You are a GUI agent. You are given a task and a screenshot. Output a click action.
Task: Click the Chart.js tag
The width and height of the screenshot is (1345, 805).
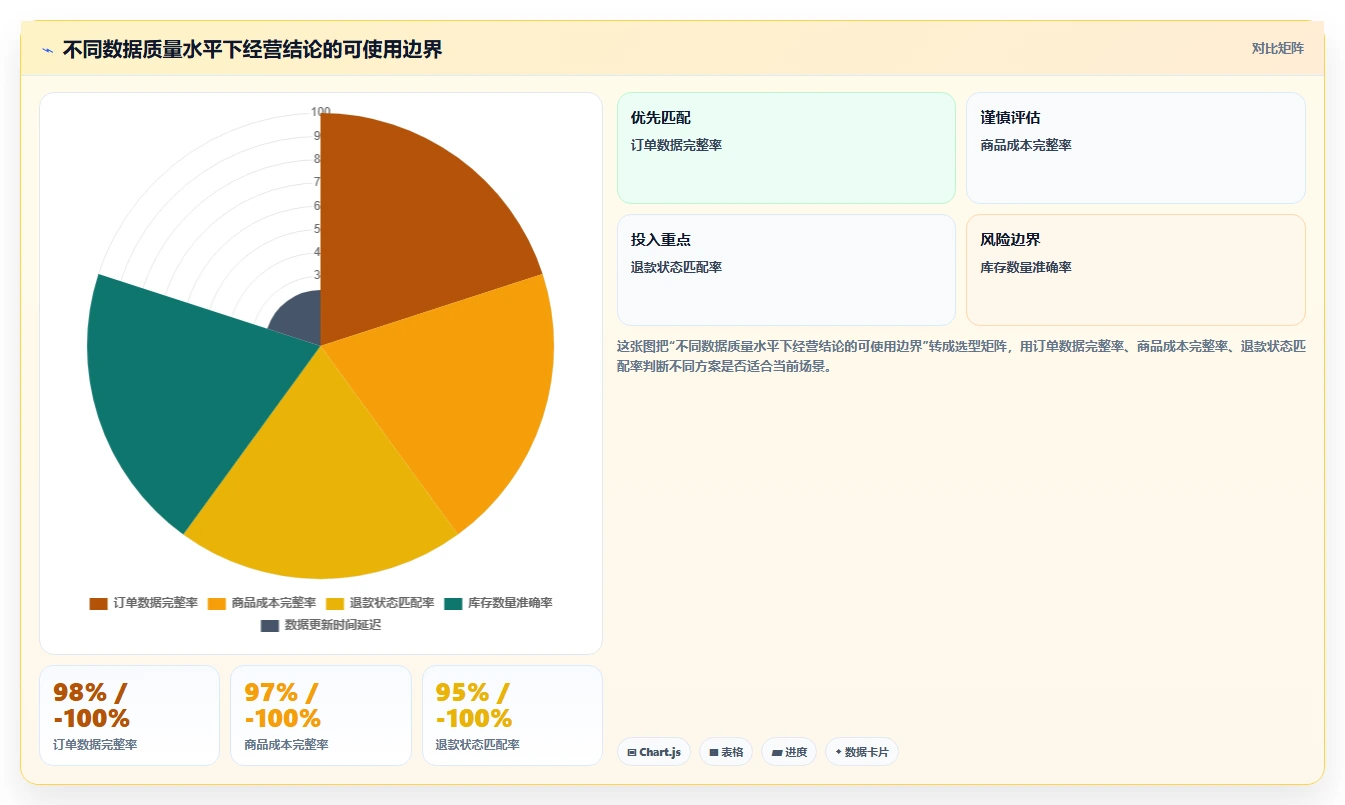[654, 752]
